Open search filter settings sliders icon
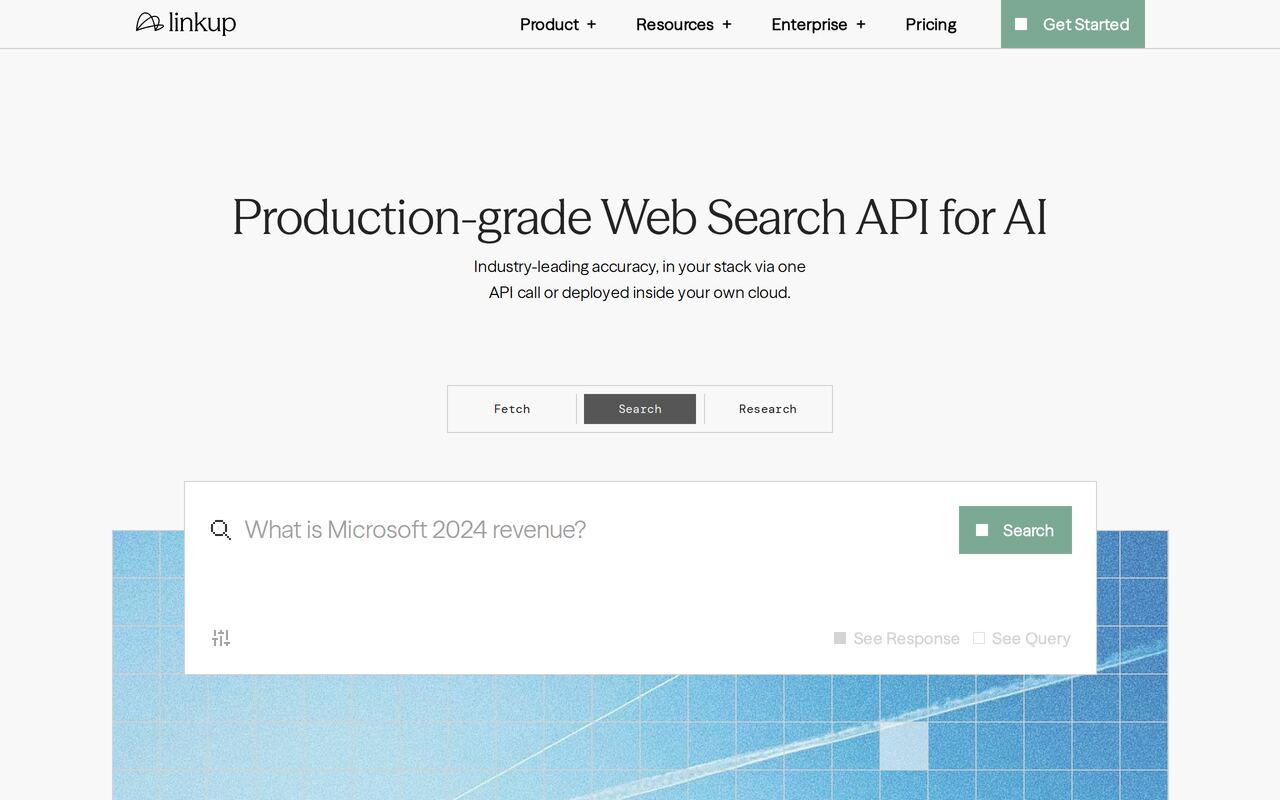The width and height of the screenshot is (1280, 800). (x=221, y=638)
